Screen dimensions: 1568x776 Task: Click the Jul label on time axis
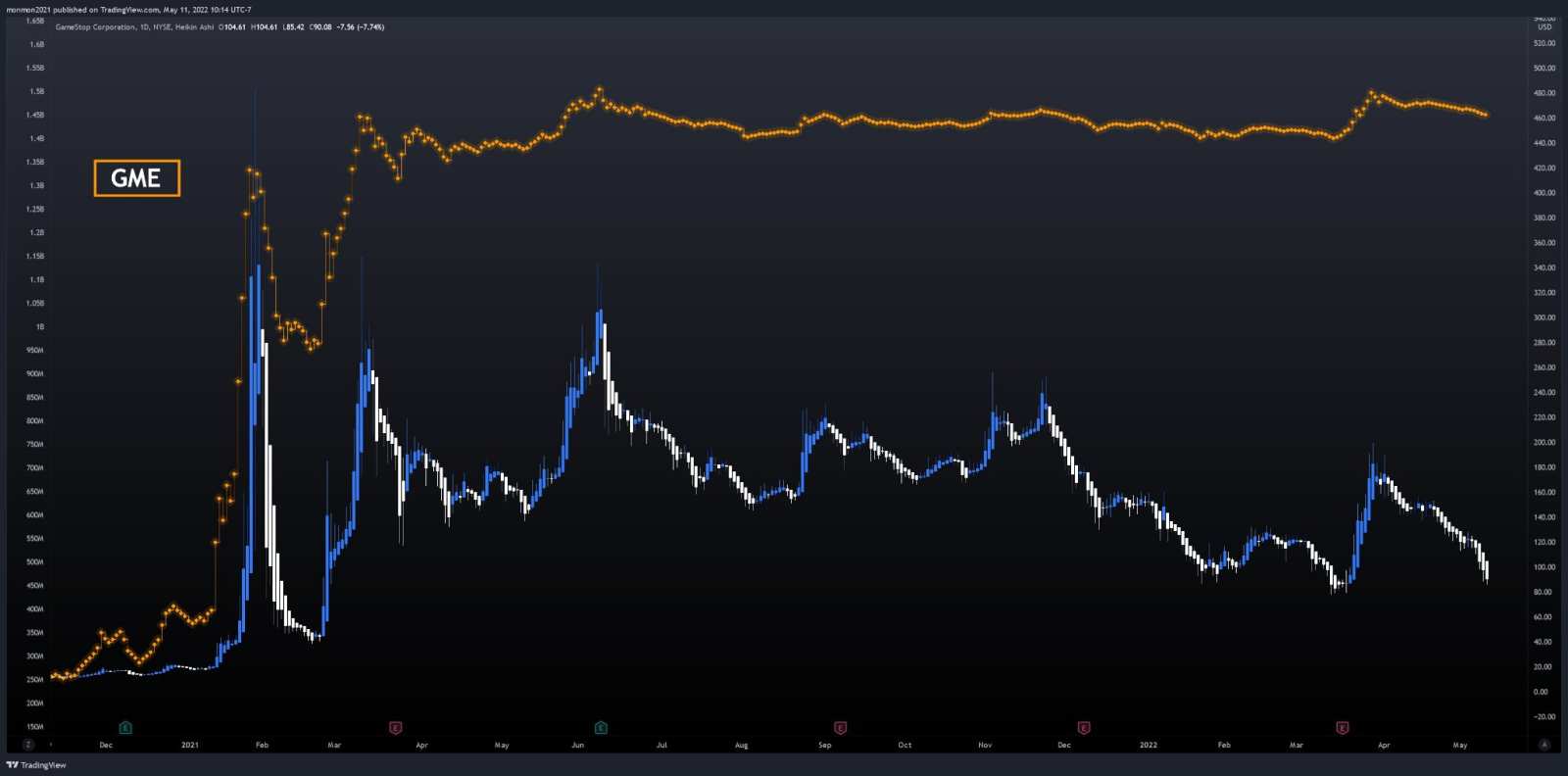661,746
